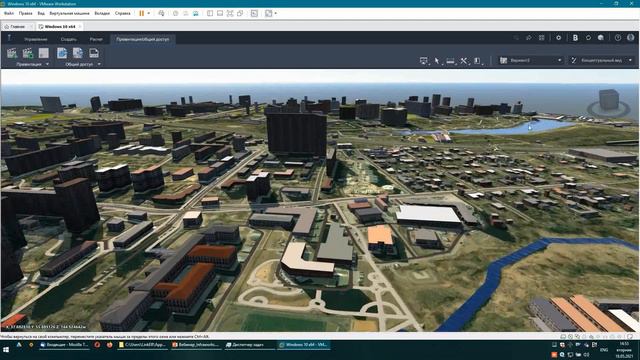Open the Вебинар PowerPoint taskbar item
The image size is (640, 360).
tap(196, 345)
